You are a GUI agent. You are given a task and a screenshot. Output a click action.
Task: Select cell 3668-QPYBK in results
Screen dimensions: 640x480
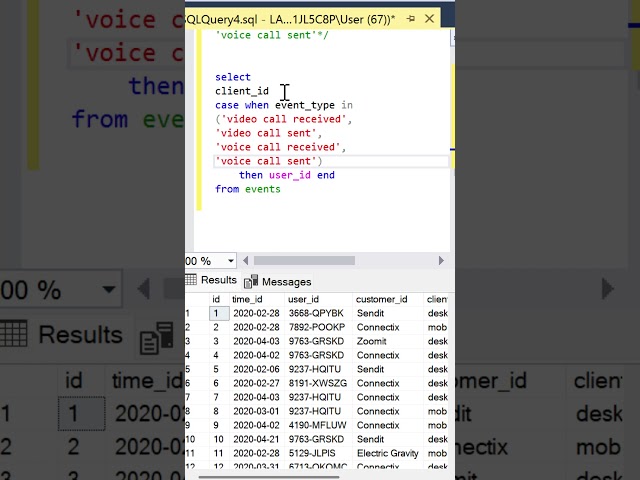316,313
